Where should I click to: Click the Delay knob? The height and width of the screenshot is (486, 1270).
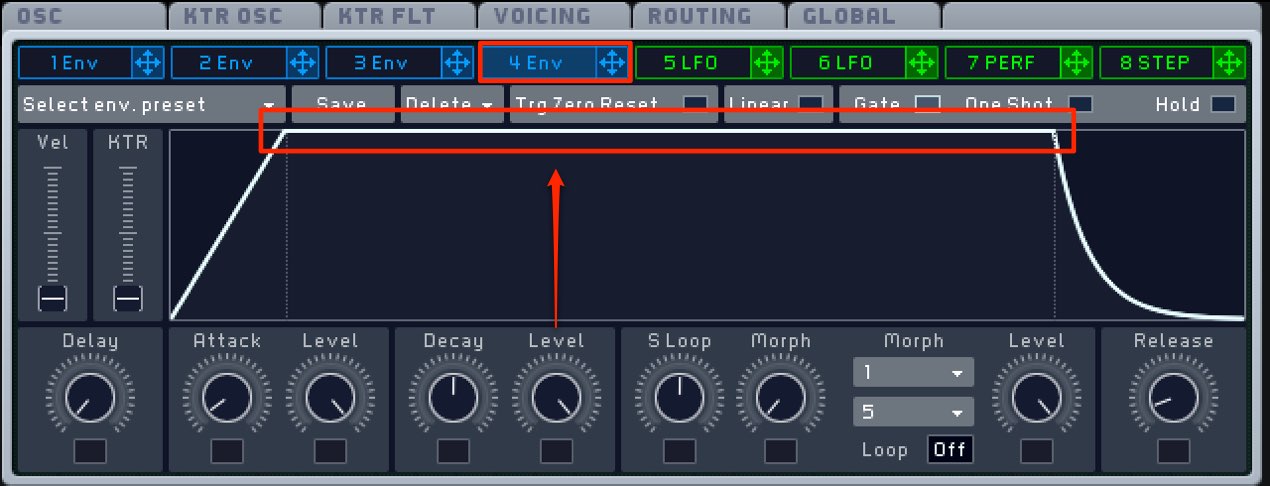pyautogui.click(x=89, y=400)
